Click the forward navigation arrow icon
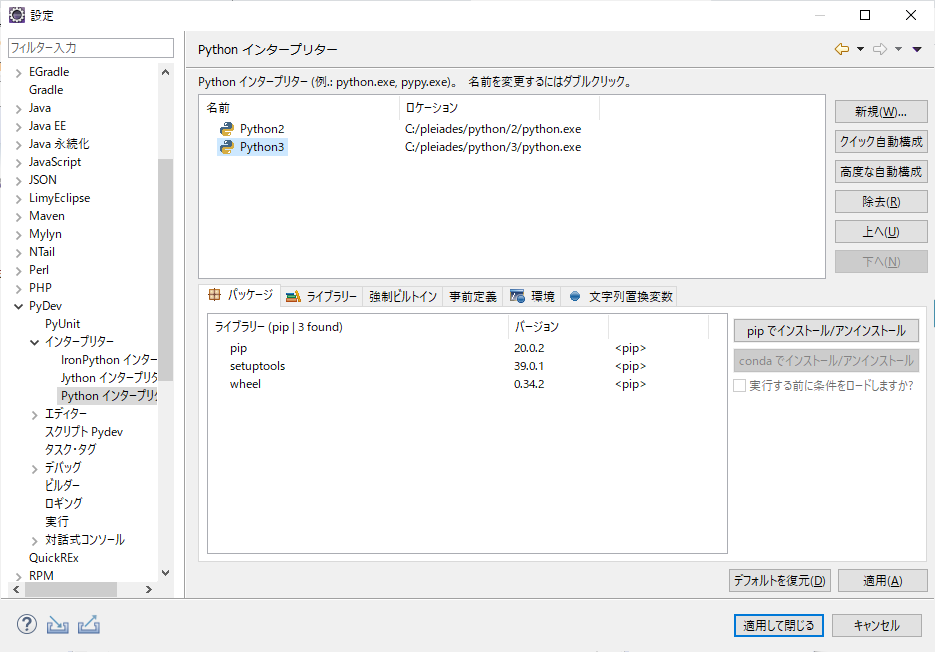This screenshot has height=652, width=935. point(880,49)
